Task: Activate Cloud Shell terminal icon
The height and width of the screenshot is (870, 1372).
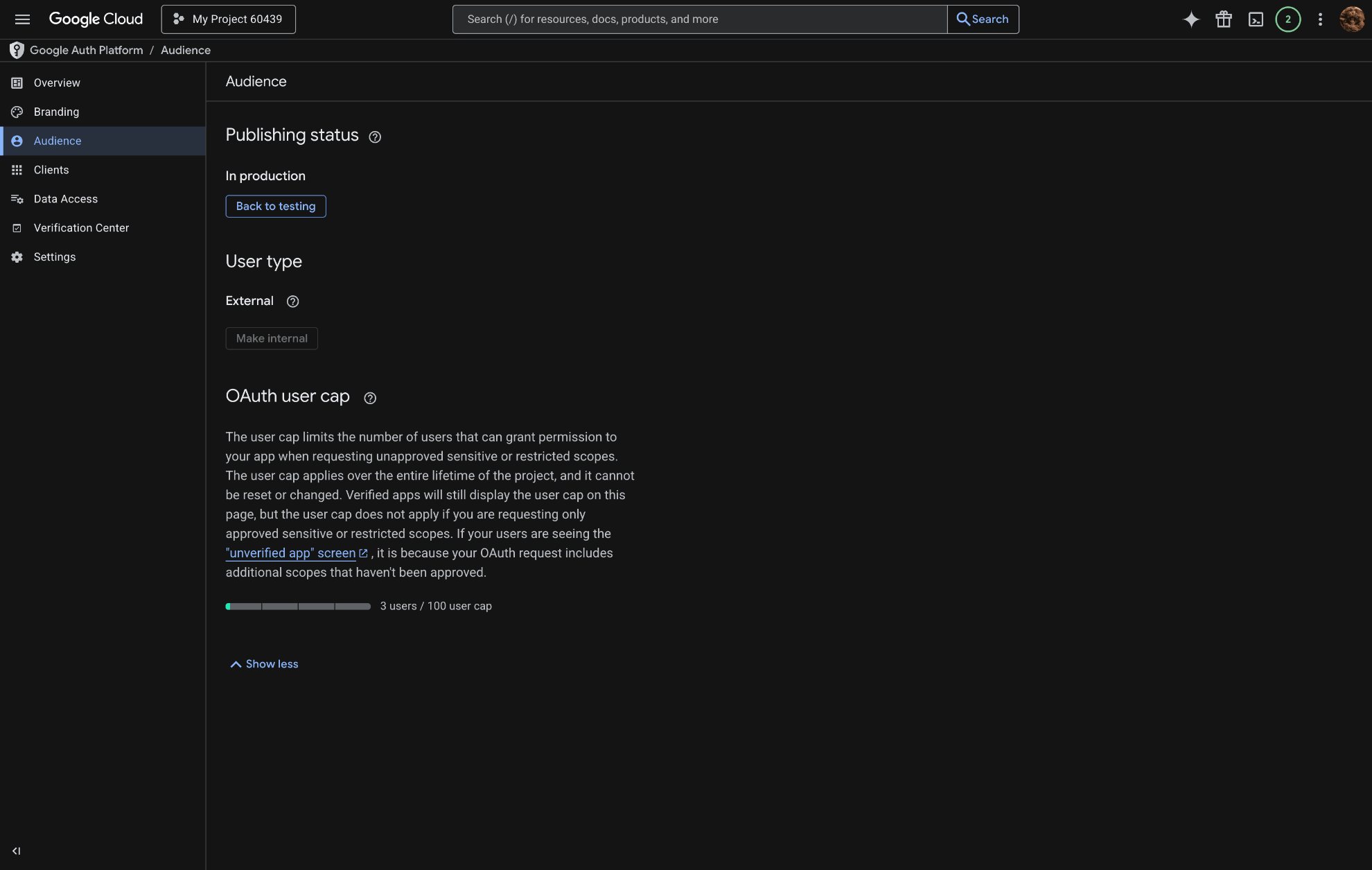Action: click(1256, 19)
